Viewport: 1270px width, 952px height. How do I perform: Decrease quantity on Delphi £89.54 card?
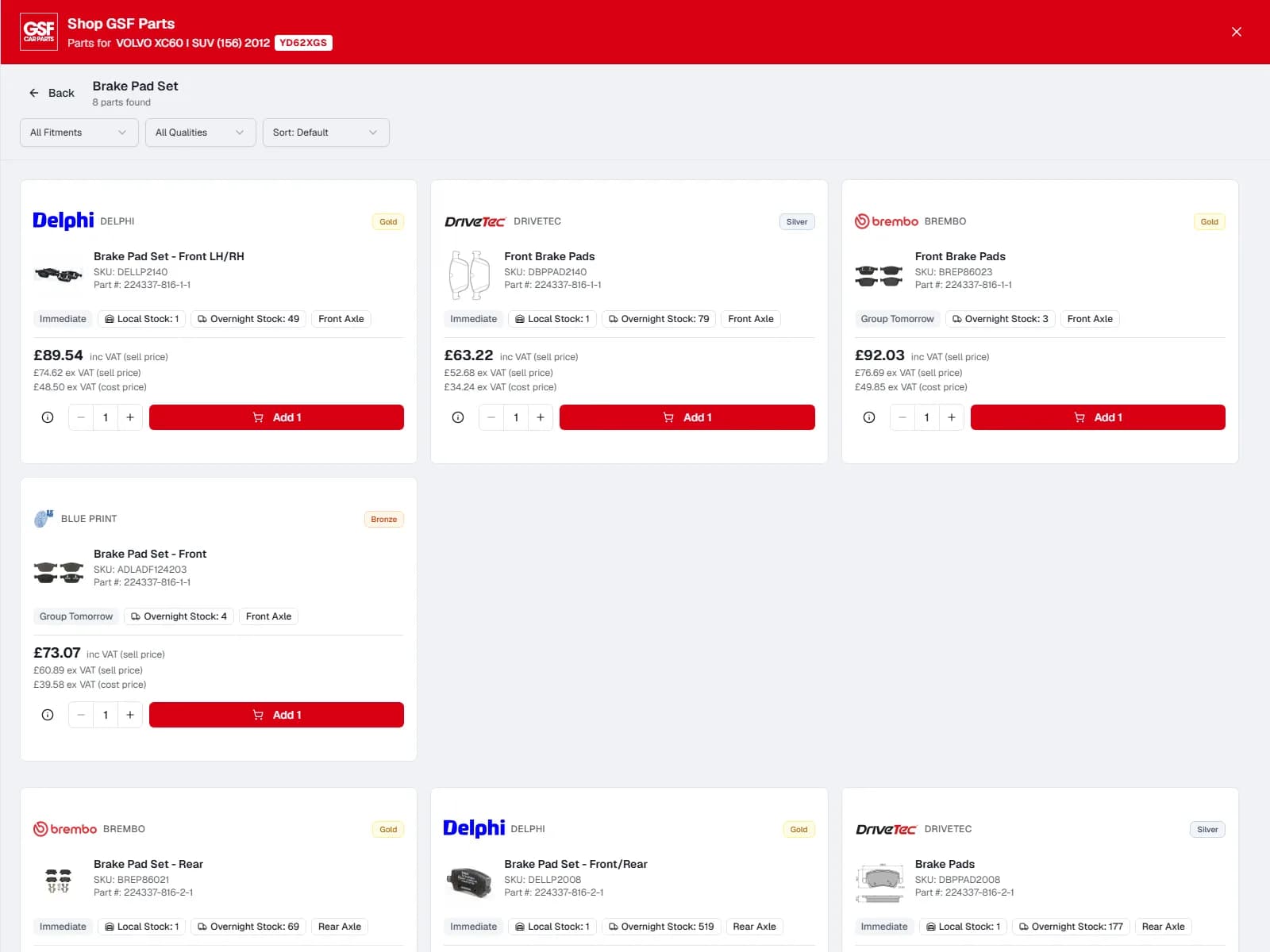point(81,417)
